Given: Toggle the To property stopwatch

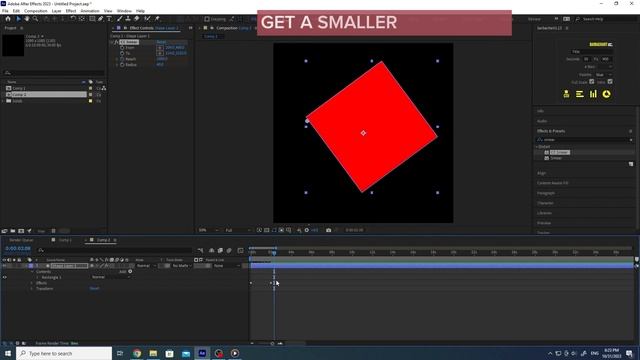Looking at the screenshot, I should 122,53.
